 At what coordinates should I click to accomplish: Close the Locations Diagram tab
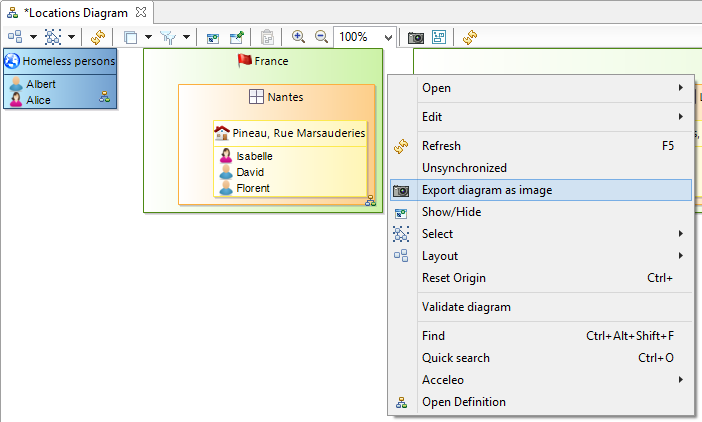[x=141, y=11]
